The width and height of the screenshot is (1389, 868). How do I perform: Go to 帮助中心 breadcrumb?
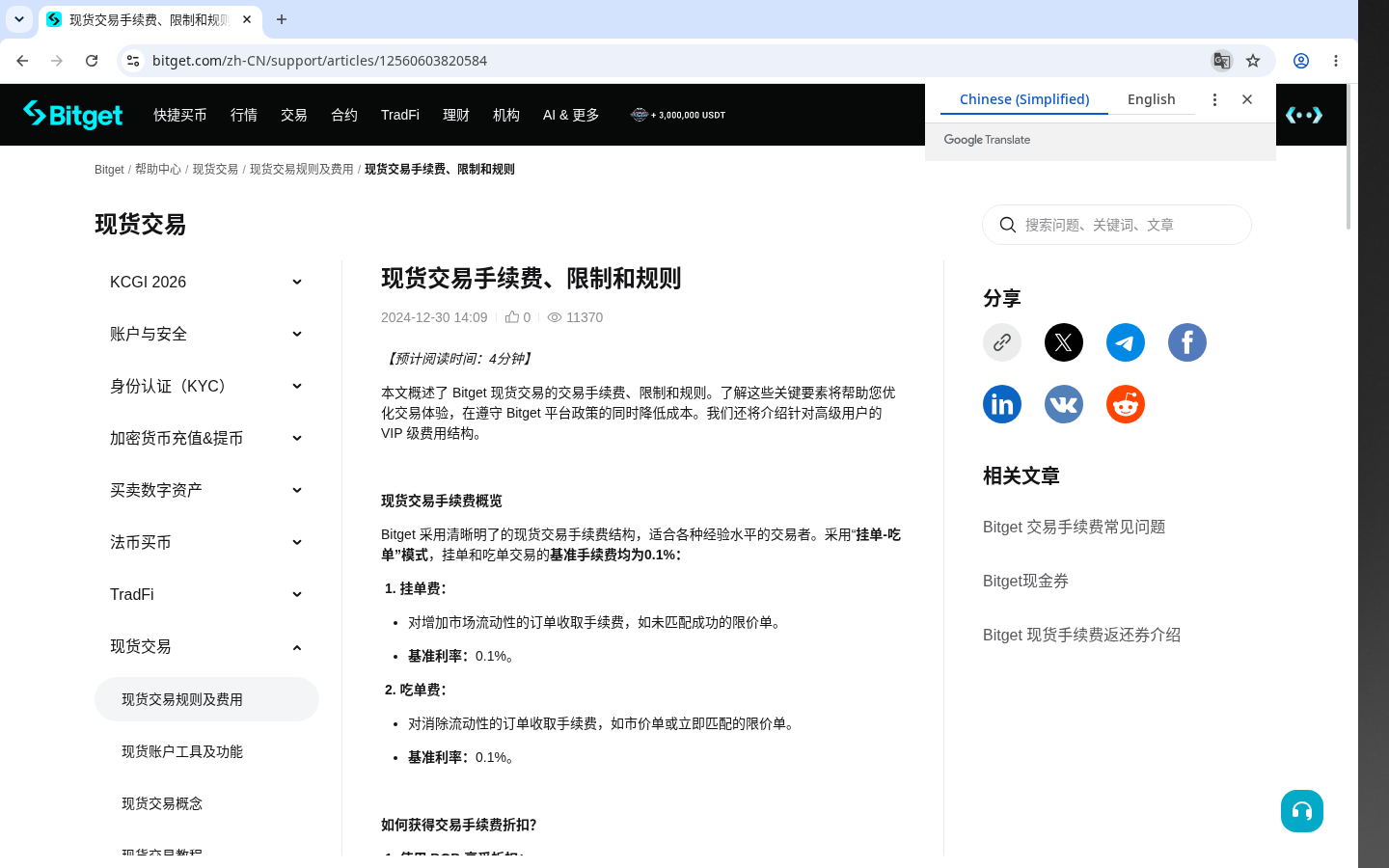click(x=158, y=169)
